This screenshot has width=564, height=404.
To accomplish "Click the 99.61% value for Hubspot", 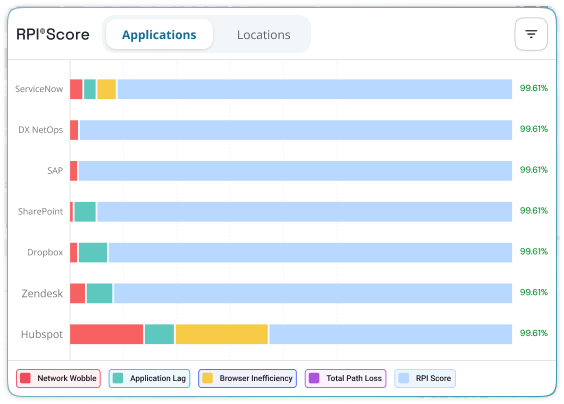I will coord(534,333).
